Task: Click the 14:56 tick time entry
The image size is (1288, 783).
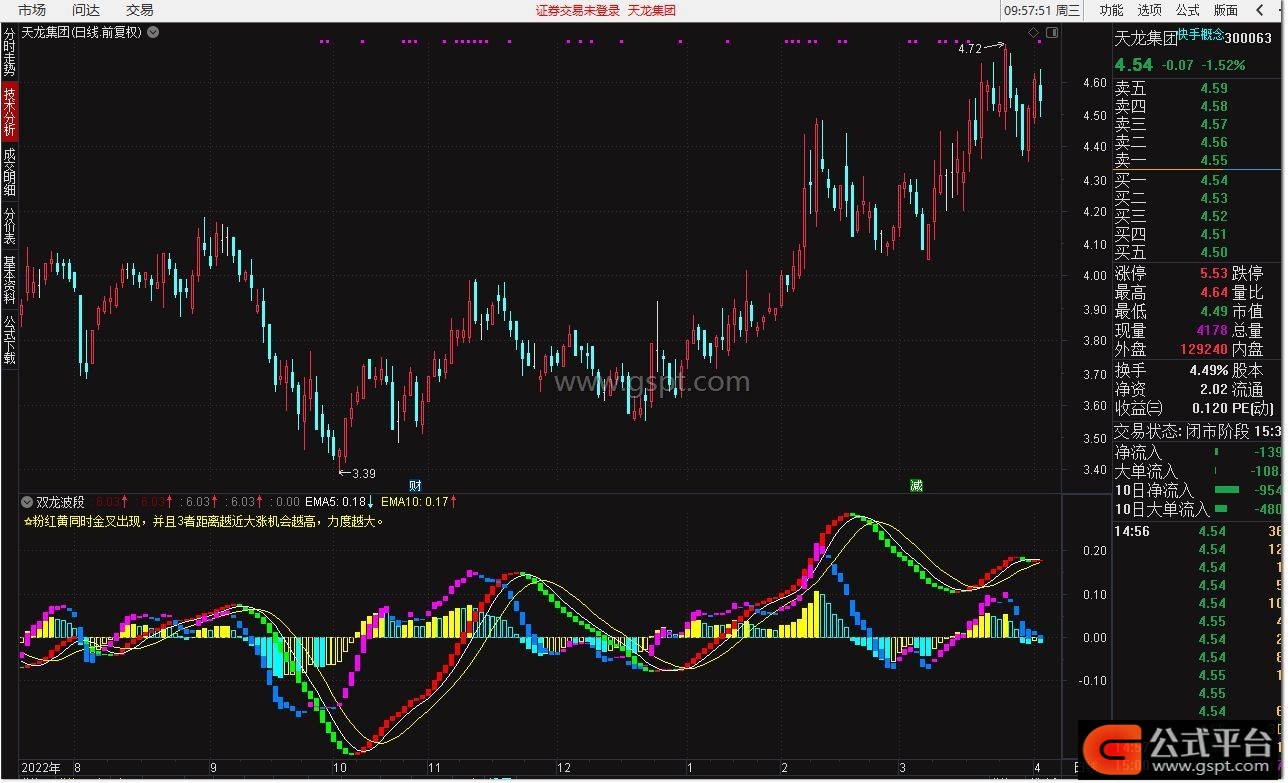Action: tap(1133, 531)
